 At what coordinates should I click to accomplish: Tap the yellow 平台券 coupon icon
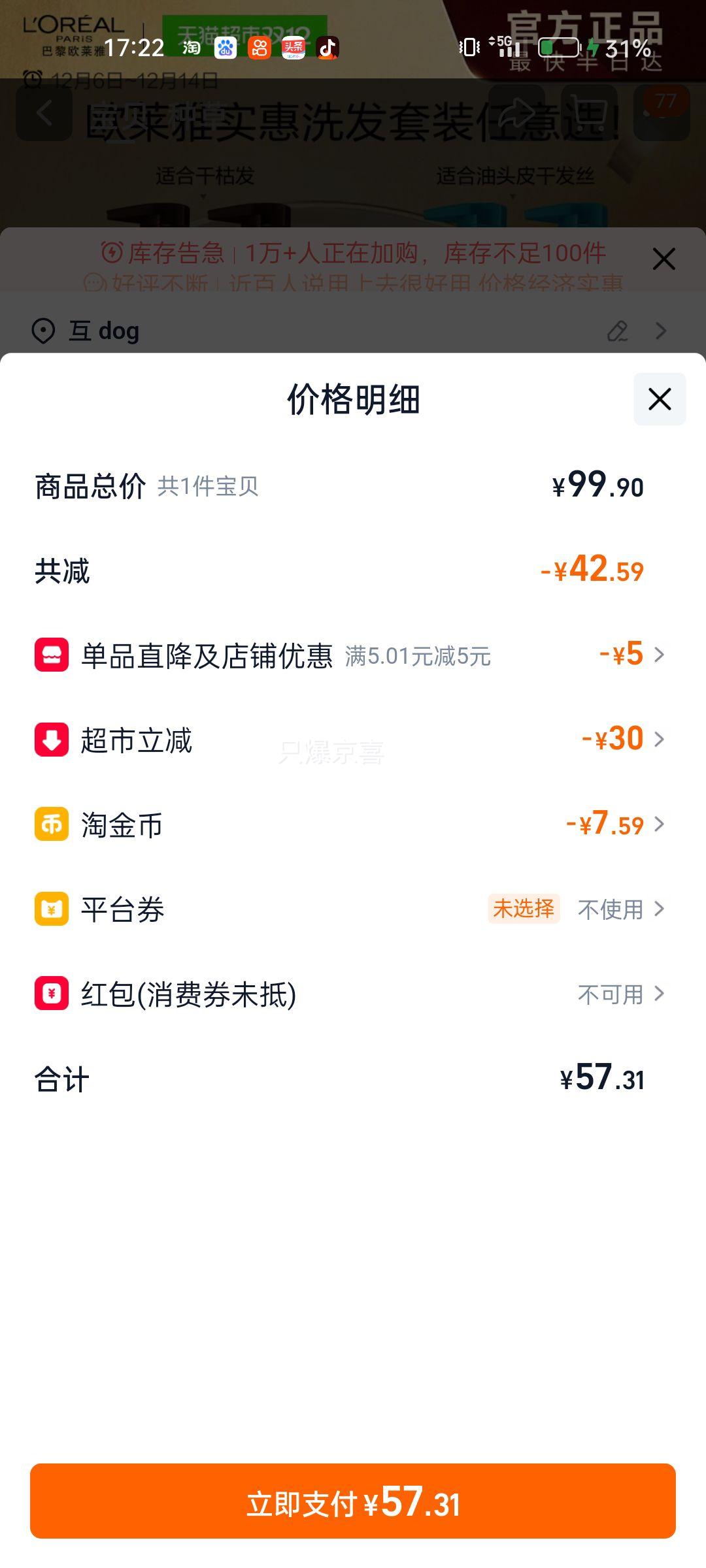click(52, 909)
